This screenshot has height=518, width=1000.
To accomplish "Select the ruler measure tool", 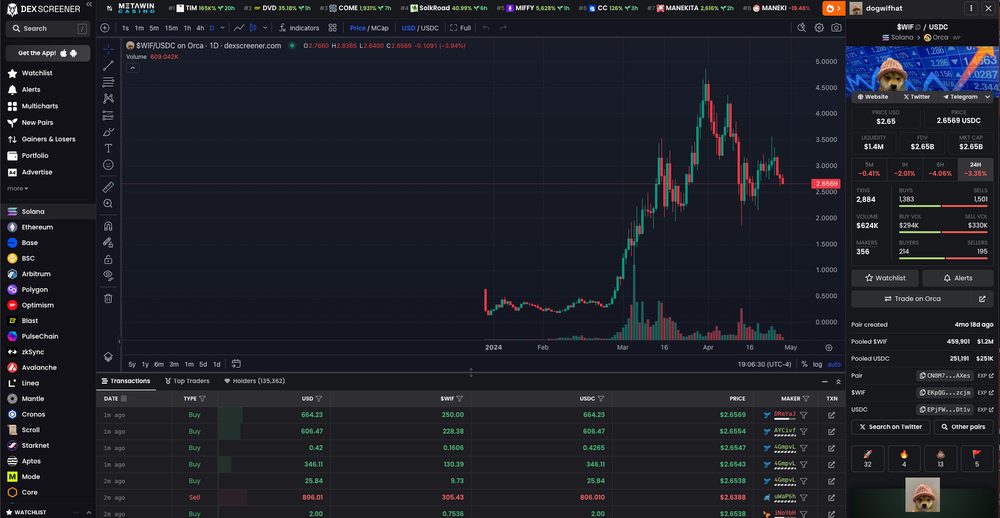I will tap(108, 187).
